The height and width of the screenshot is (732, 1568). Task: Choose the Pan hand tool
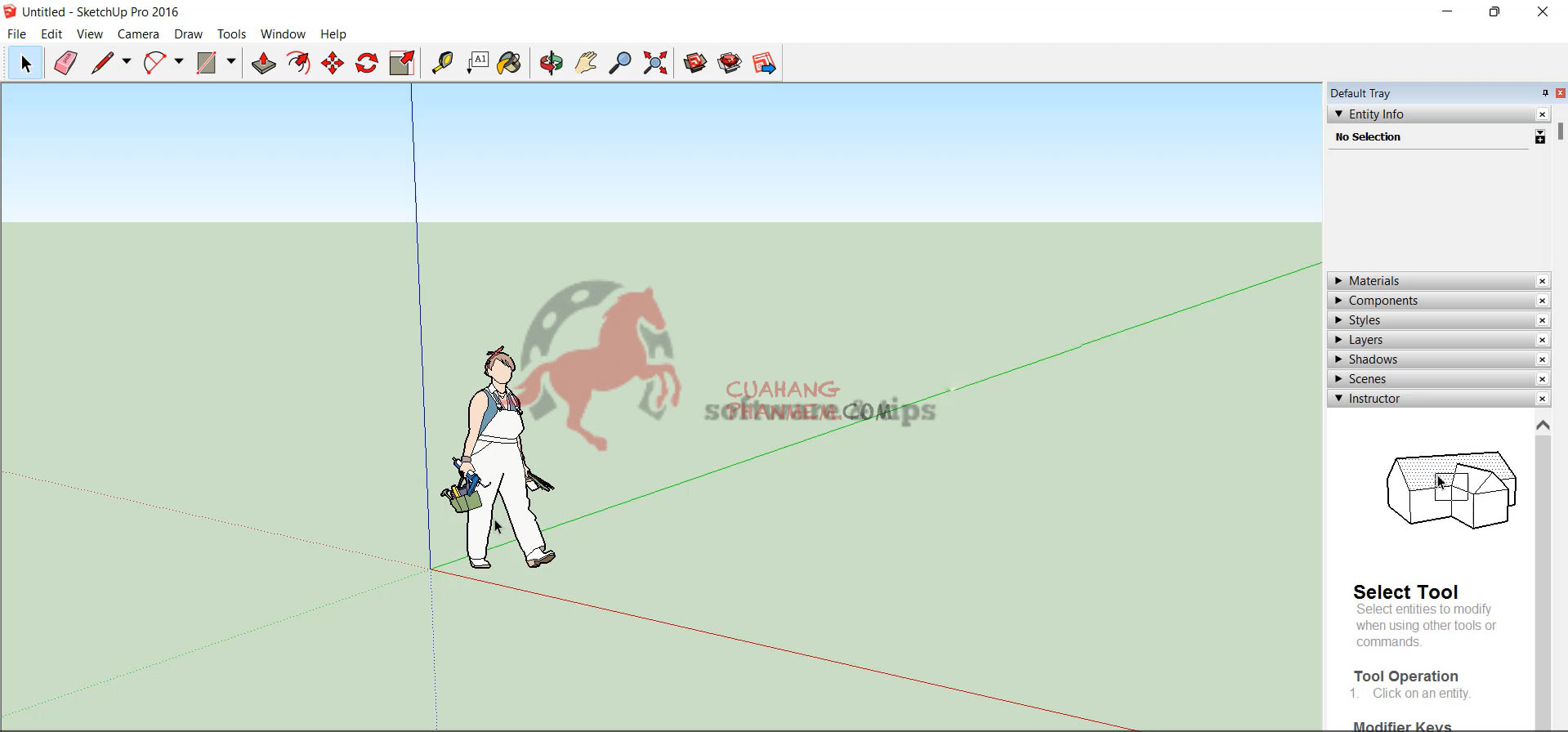[x=586, y=63]
